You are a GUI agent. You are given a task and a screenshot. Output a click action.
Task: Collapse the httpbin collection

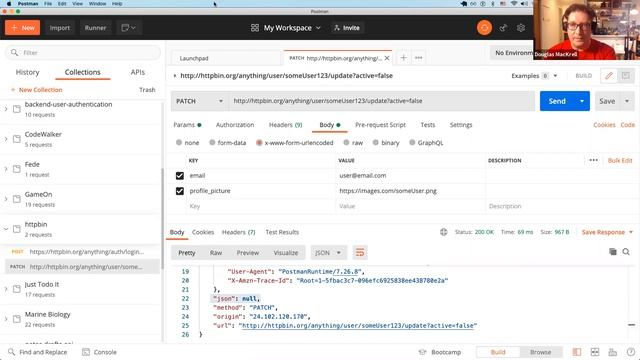6,229
